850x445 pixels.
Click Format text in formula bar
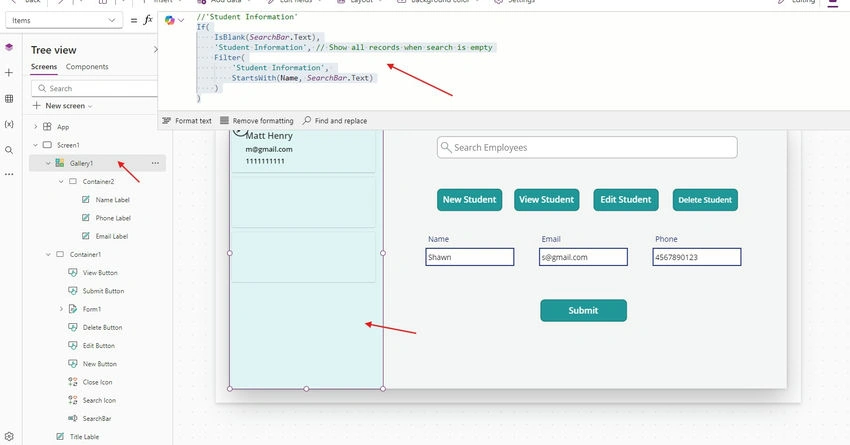click(x=187, y=121)
